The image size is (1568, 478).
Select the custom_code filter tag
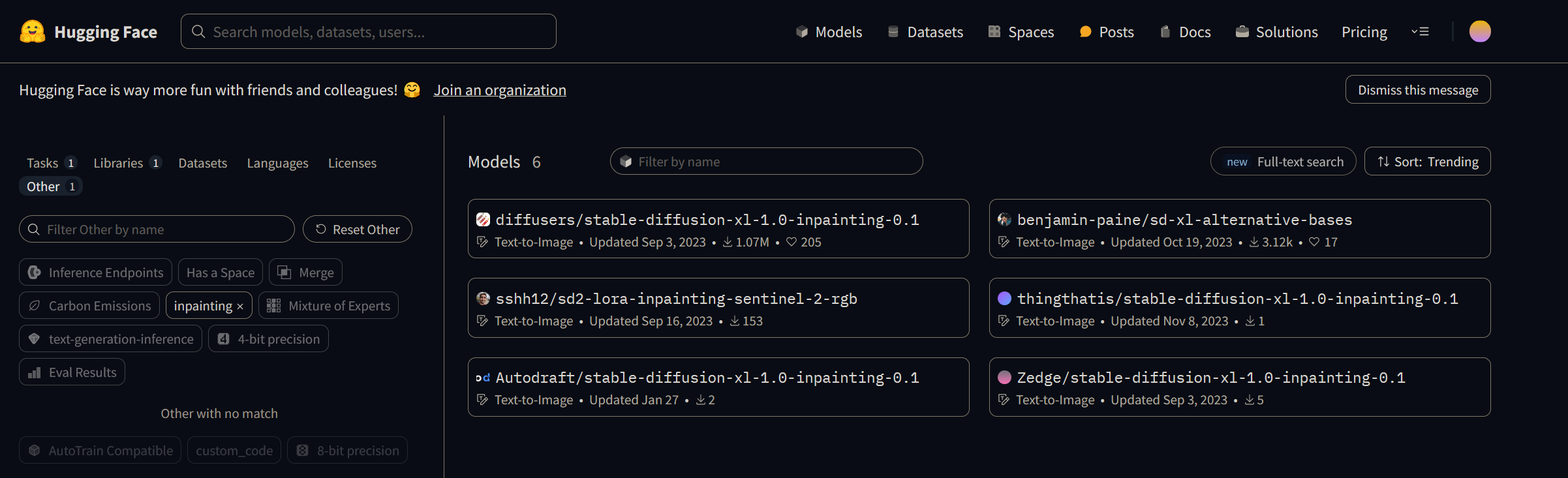coord(234,450)
